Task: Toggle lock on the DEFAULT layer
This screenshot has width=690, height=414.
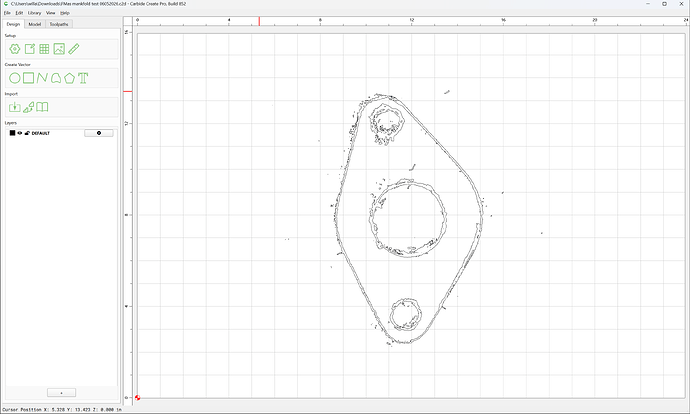Action: tap(27, 133)
